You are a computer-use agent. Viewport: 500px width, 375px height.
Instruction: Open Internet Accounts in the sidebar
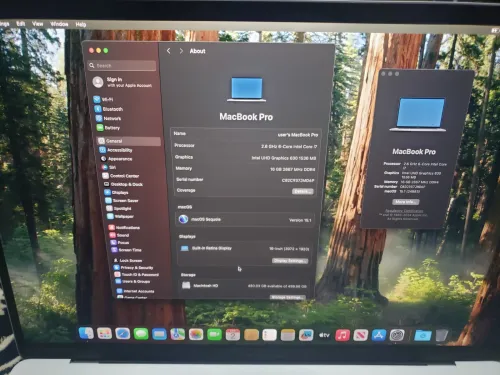pyautogui.click(x=135, y=291)
